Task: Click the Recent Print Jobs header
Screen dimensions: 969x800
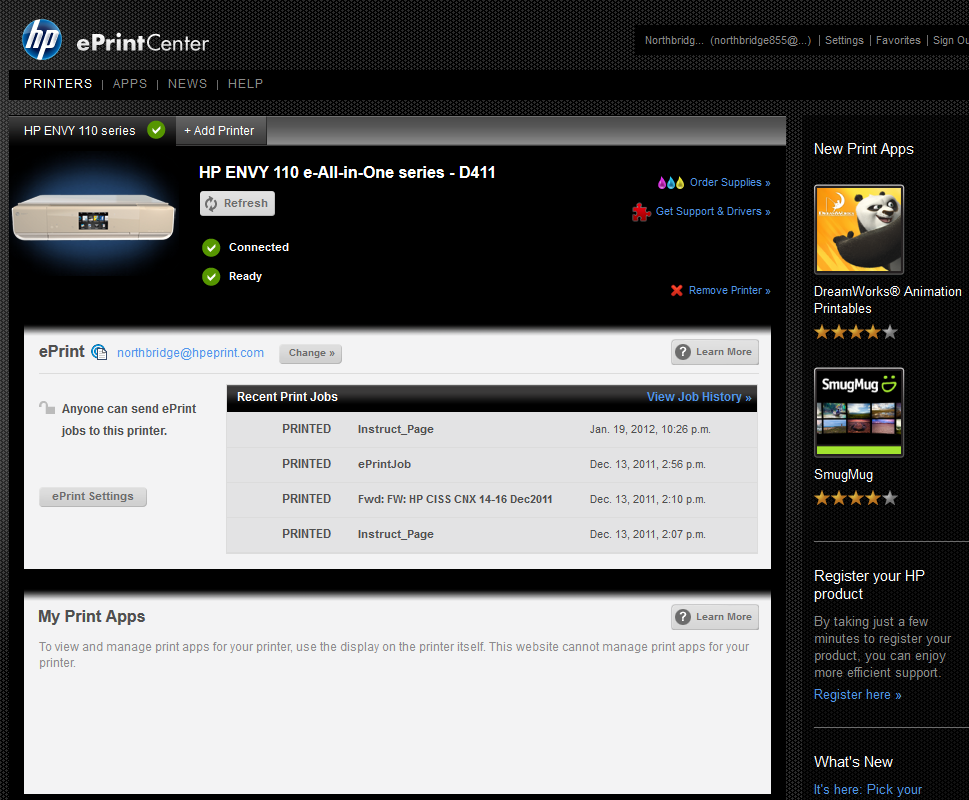Action: tap(287, 397)
